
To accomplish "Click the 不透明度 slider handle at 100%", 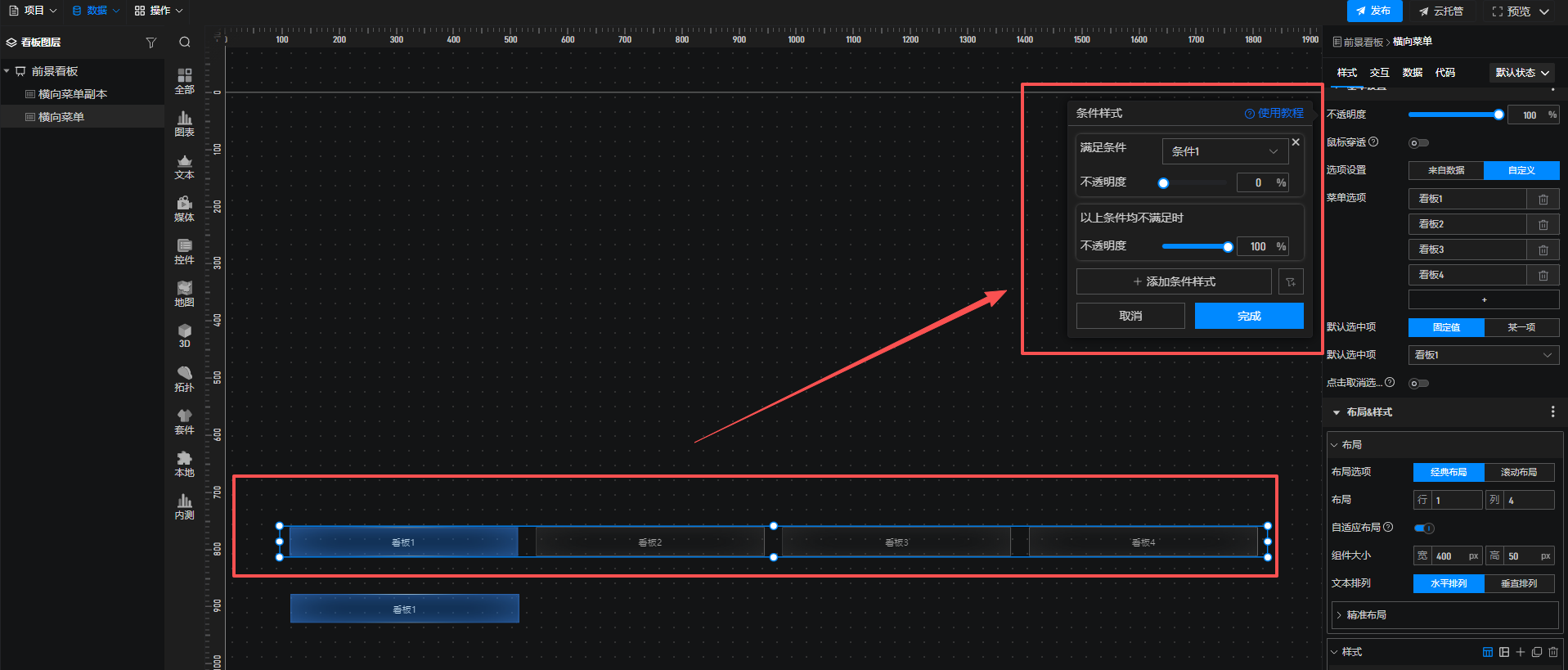I will [1498, 115].
